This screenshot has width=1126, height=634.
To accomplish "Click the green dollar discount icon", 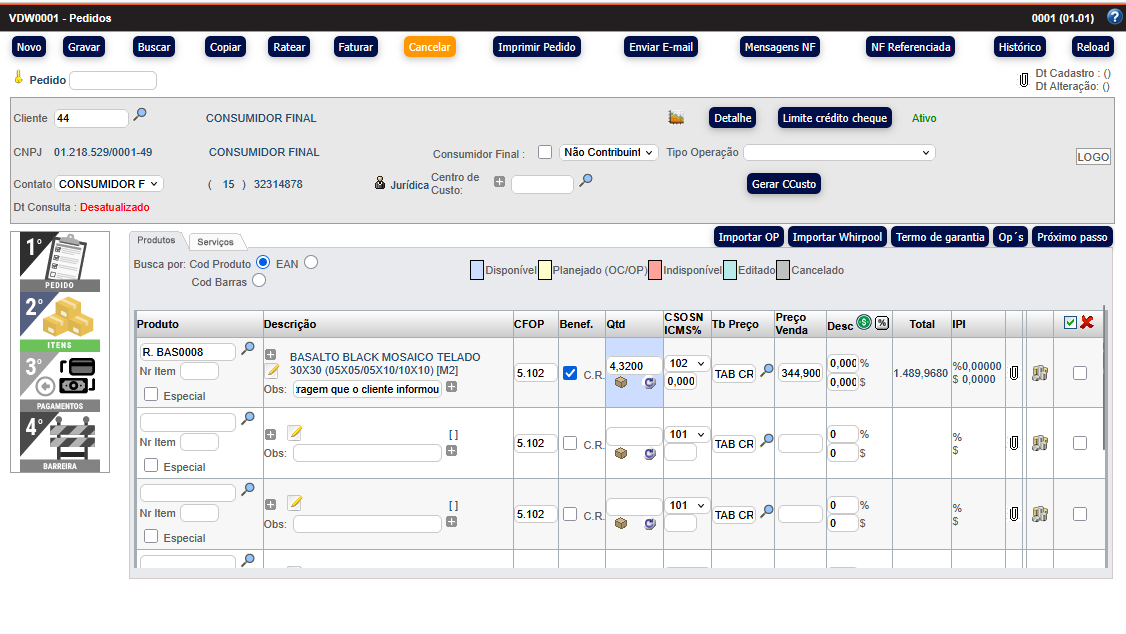I will tap(864, 322).
